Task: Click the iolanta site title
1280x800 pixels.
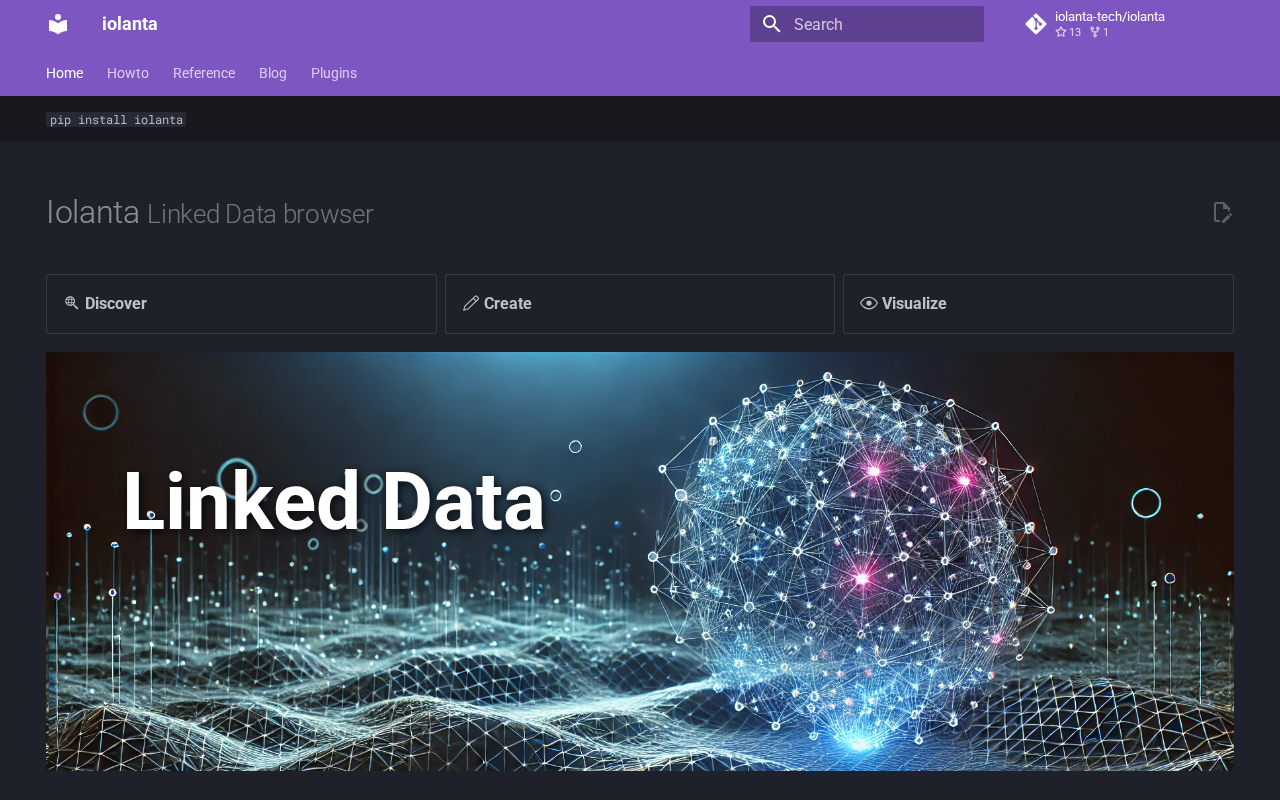Action: pyautogui.click(x=130, y=24)
